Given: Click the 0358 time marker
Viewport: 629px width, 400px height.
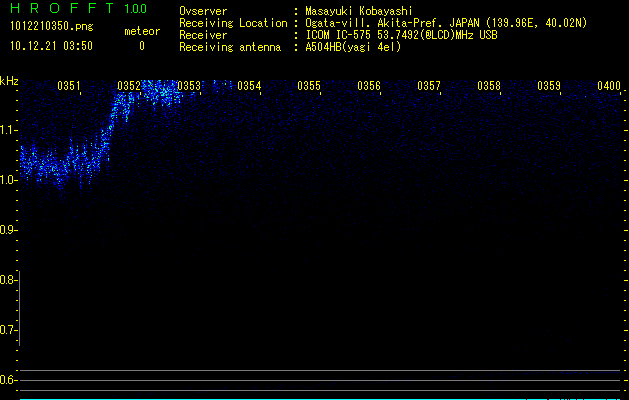Looking at the screenshot, I should [489, 86].
